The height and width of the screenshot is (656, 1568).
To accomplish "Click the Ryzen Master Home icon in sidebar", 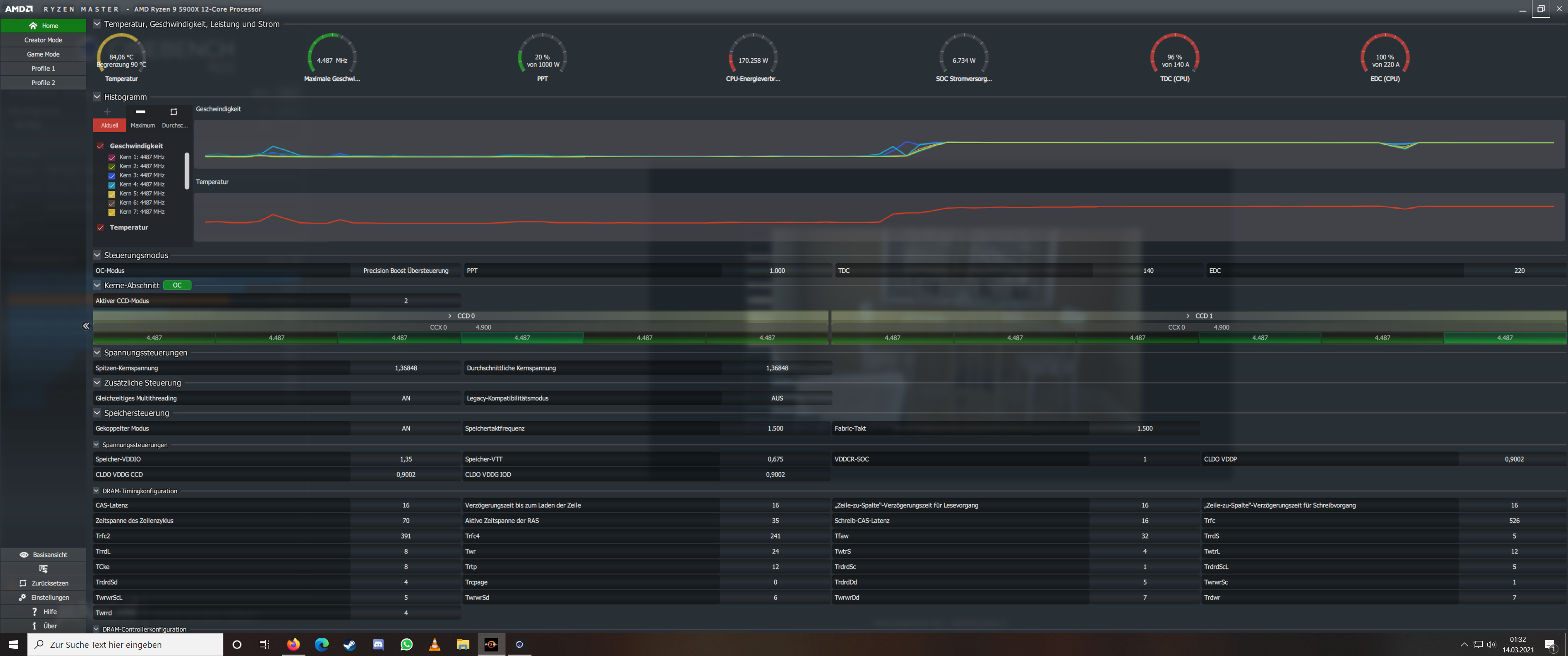I will (34, 26).
